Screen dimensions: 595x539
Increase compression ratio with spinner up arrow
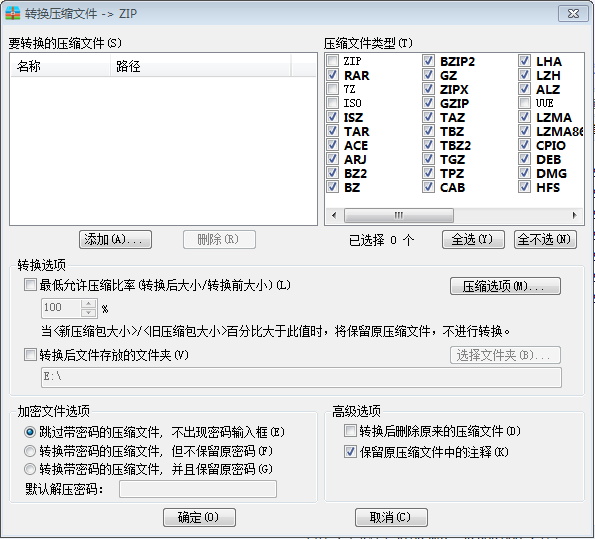tap(88, 304)
